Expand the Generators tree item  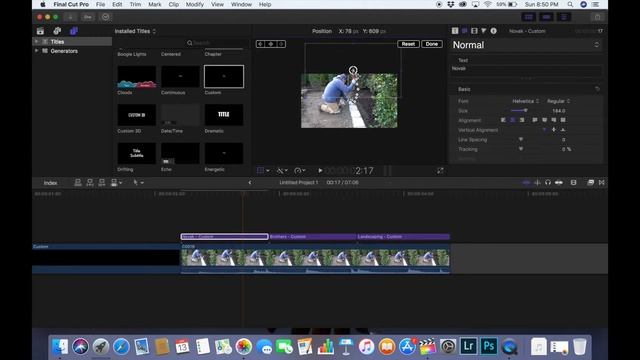(x=36, y=51)
